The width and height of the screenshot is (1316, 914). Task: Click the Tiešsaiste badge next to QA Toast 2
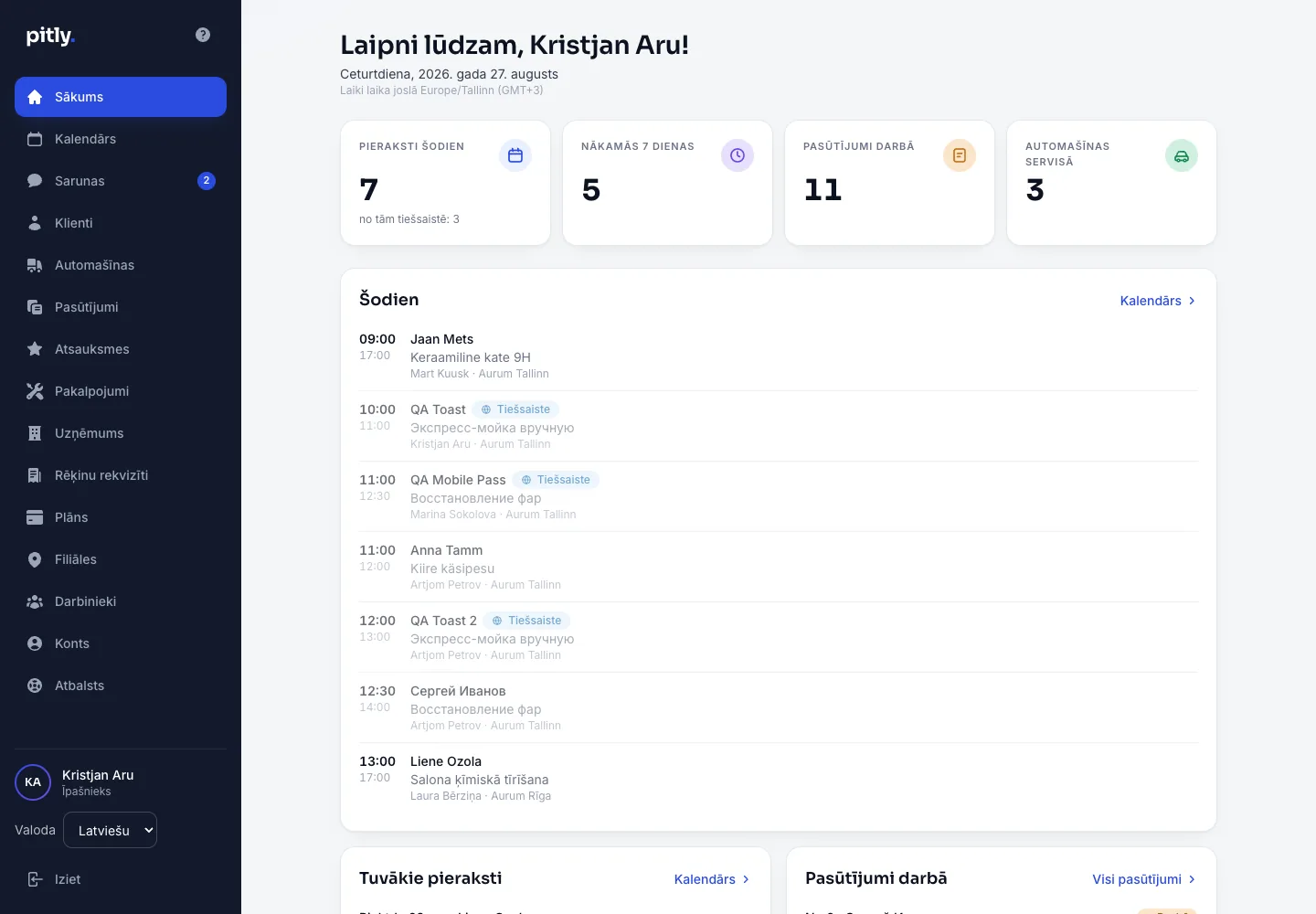[x=527, y=621]
